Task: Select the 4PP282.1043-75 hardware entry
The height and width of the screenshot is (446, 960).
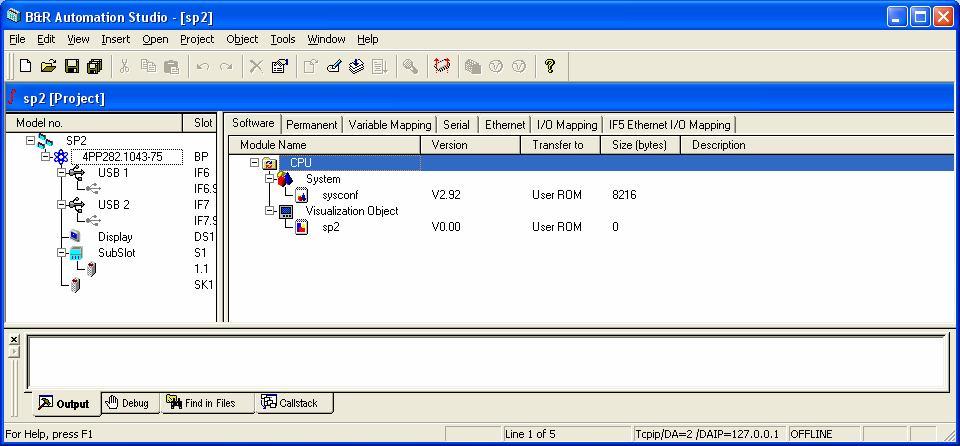Action: click(127, 157)
